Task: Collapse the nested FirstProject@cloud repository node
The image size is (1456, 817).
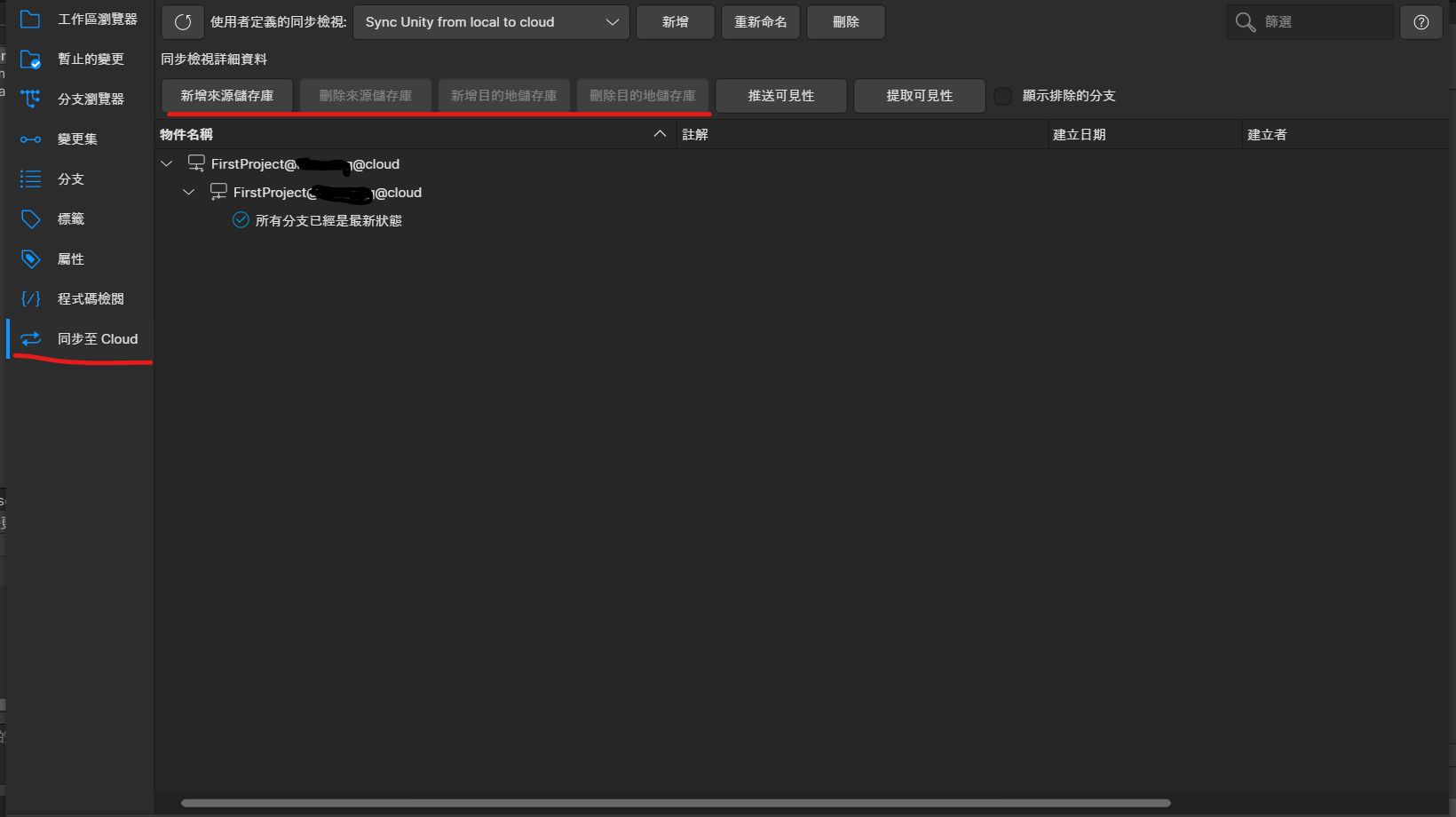Action: pos(188,192)
